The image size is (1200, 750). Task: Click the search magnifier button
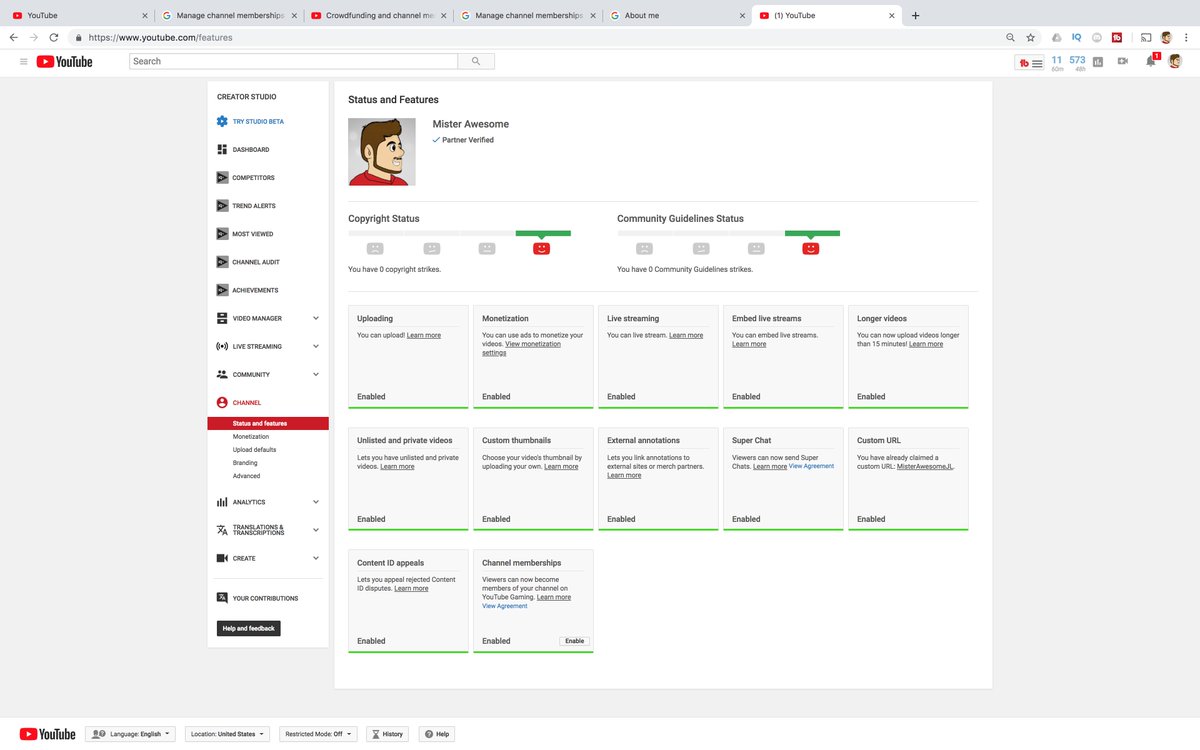(476, 61)
